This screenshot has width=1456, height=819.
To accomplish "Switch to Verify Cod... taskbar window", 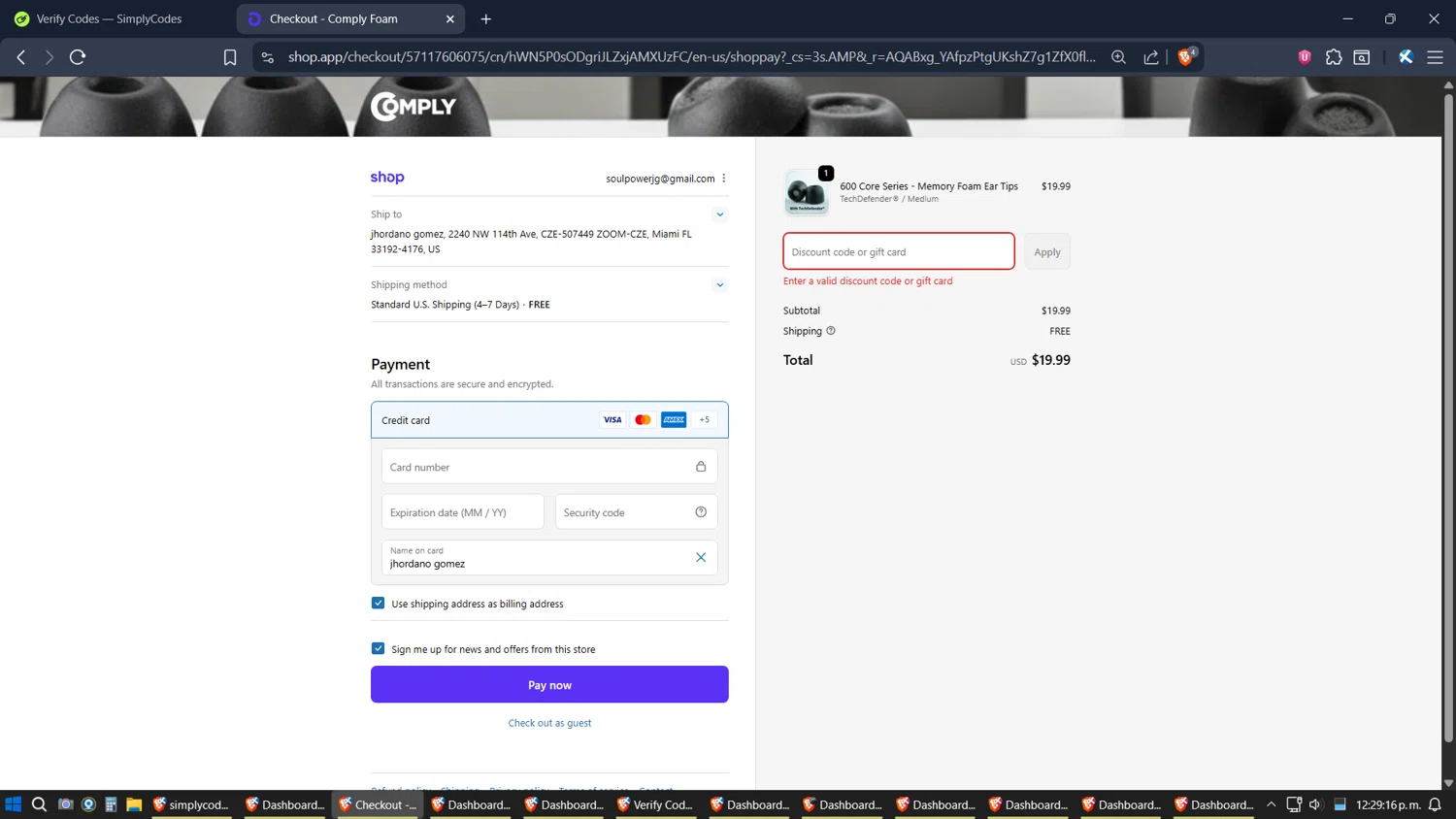I will (x=655, y=804).
